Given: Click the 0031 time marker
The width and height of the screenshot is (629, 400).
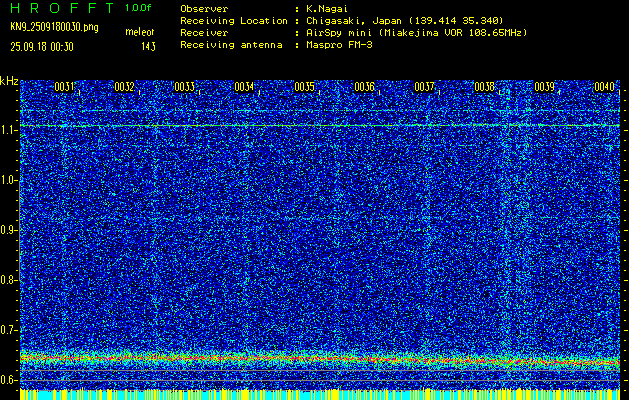Looking at the screenshot, I should point(64,87).
